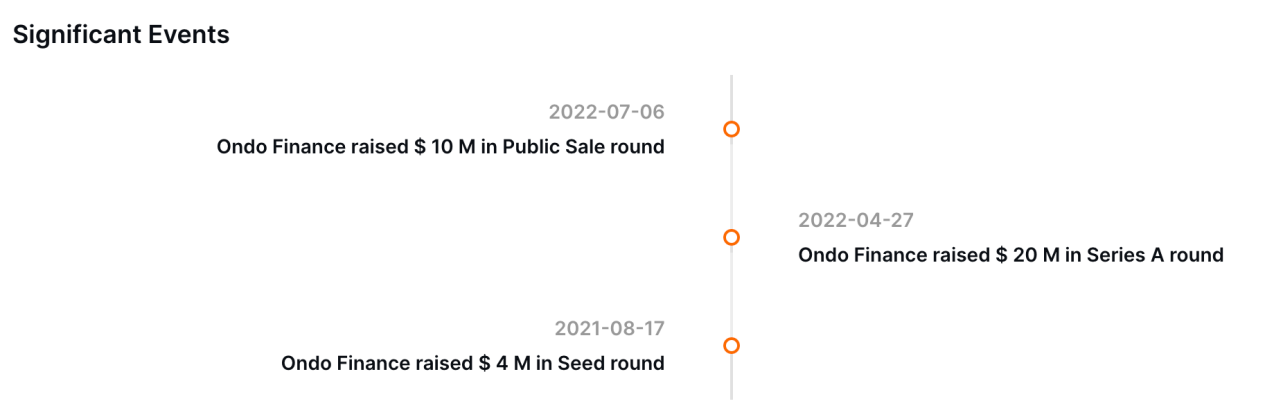This screenshot has width=1265, height=415.
Task: Click the vertical timeline axis line
Action: click(731, 185)
